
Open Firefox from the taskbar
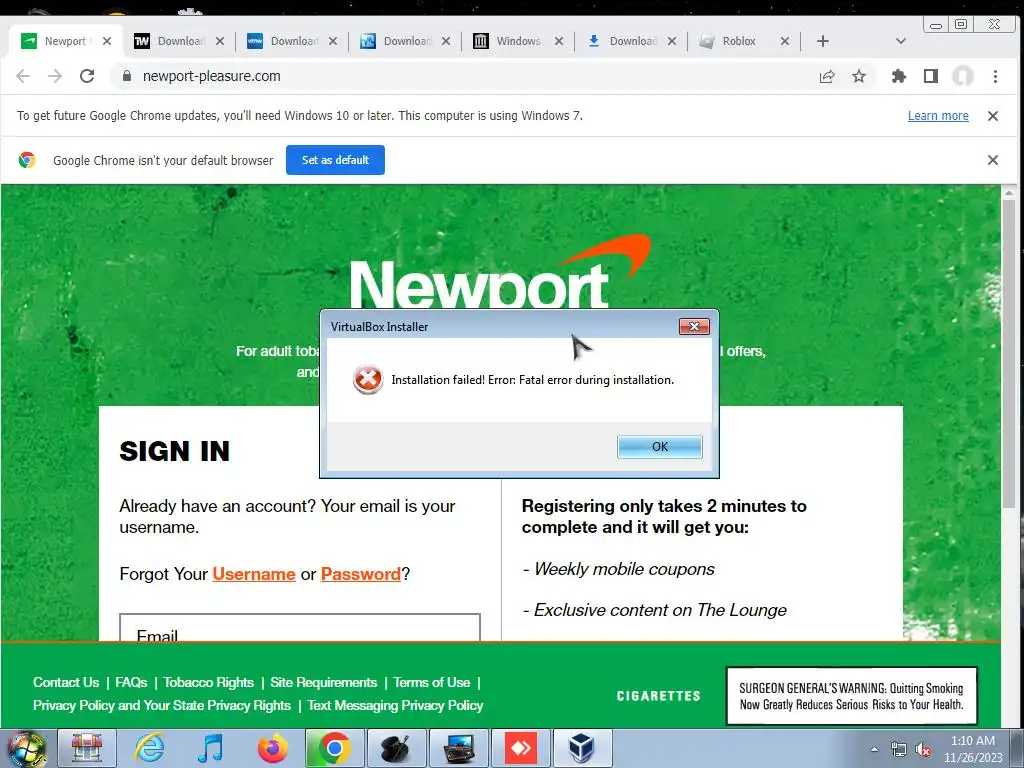tap(272, 748)
